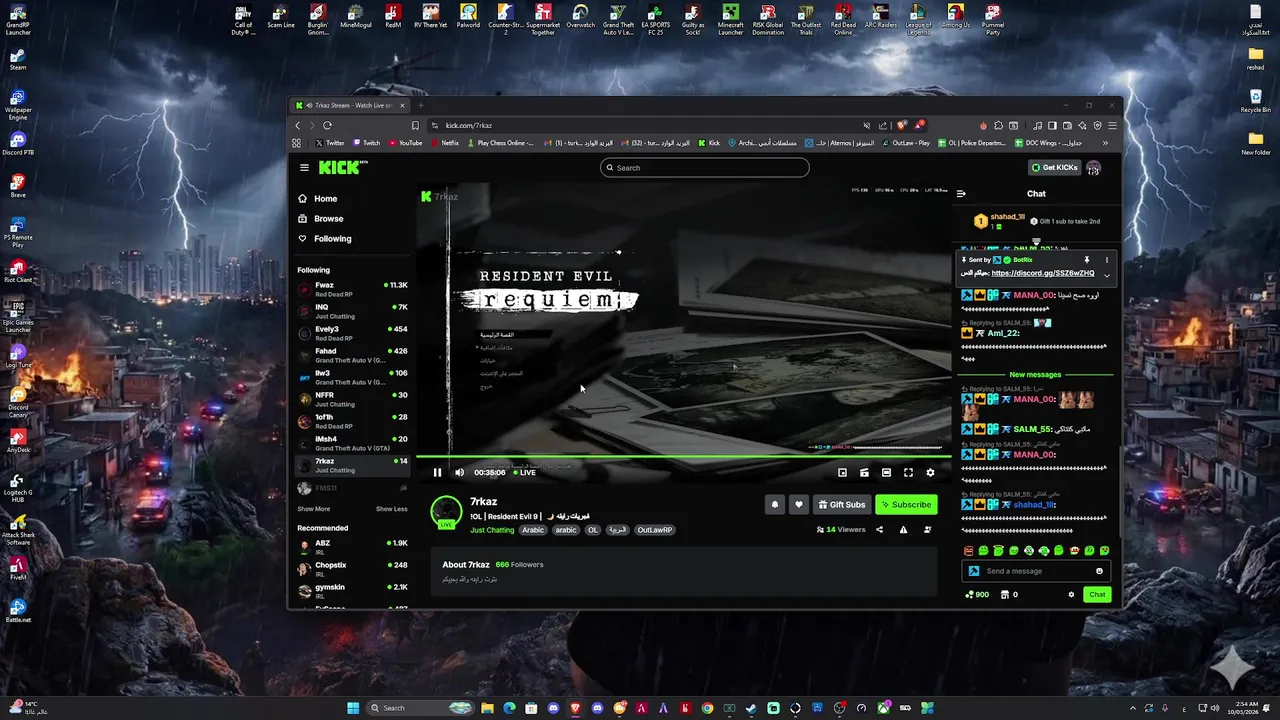This screenshot has width=1280, height=720.
Task: Click the New messages divider
Action: click(1035, 375)
